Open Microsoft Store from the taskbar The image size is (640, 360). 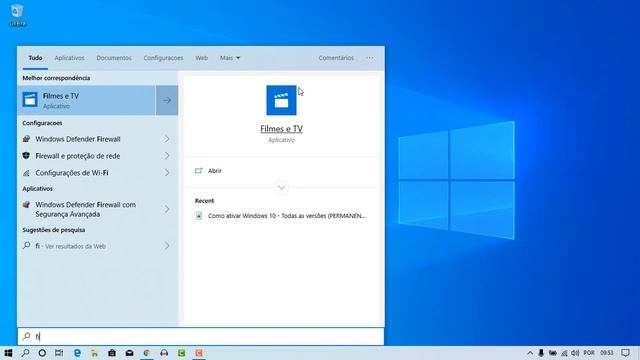point(112,353)
